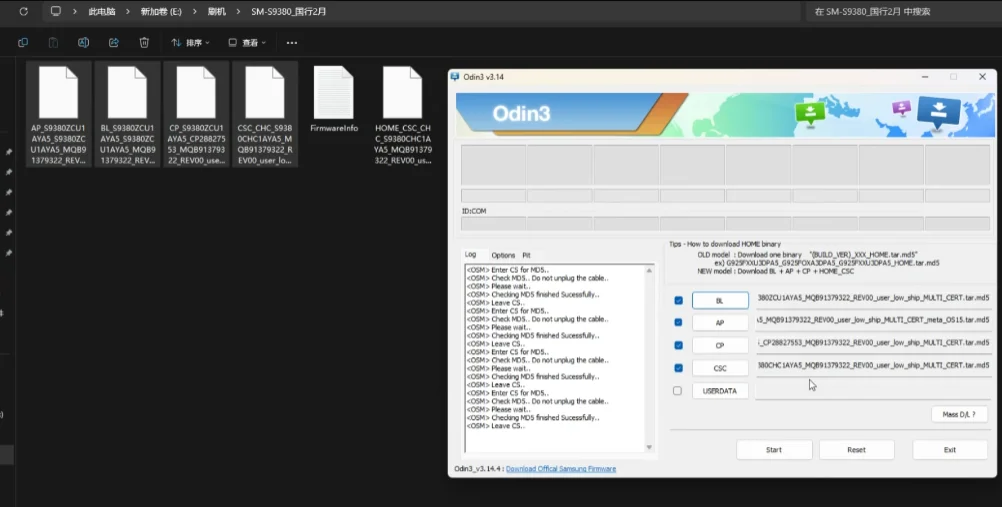Screen dimensions: 1002x507
Task: Click the CSC file button in Odin
Action: pyautogui.click(x=720, y=368)
